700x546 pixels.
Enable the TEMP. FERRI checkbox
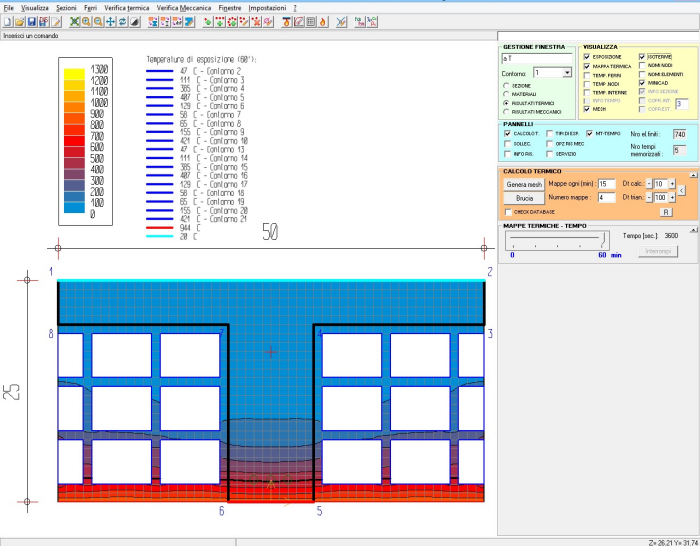pos(589,75)
